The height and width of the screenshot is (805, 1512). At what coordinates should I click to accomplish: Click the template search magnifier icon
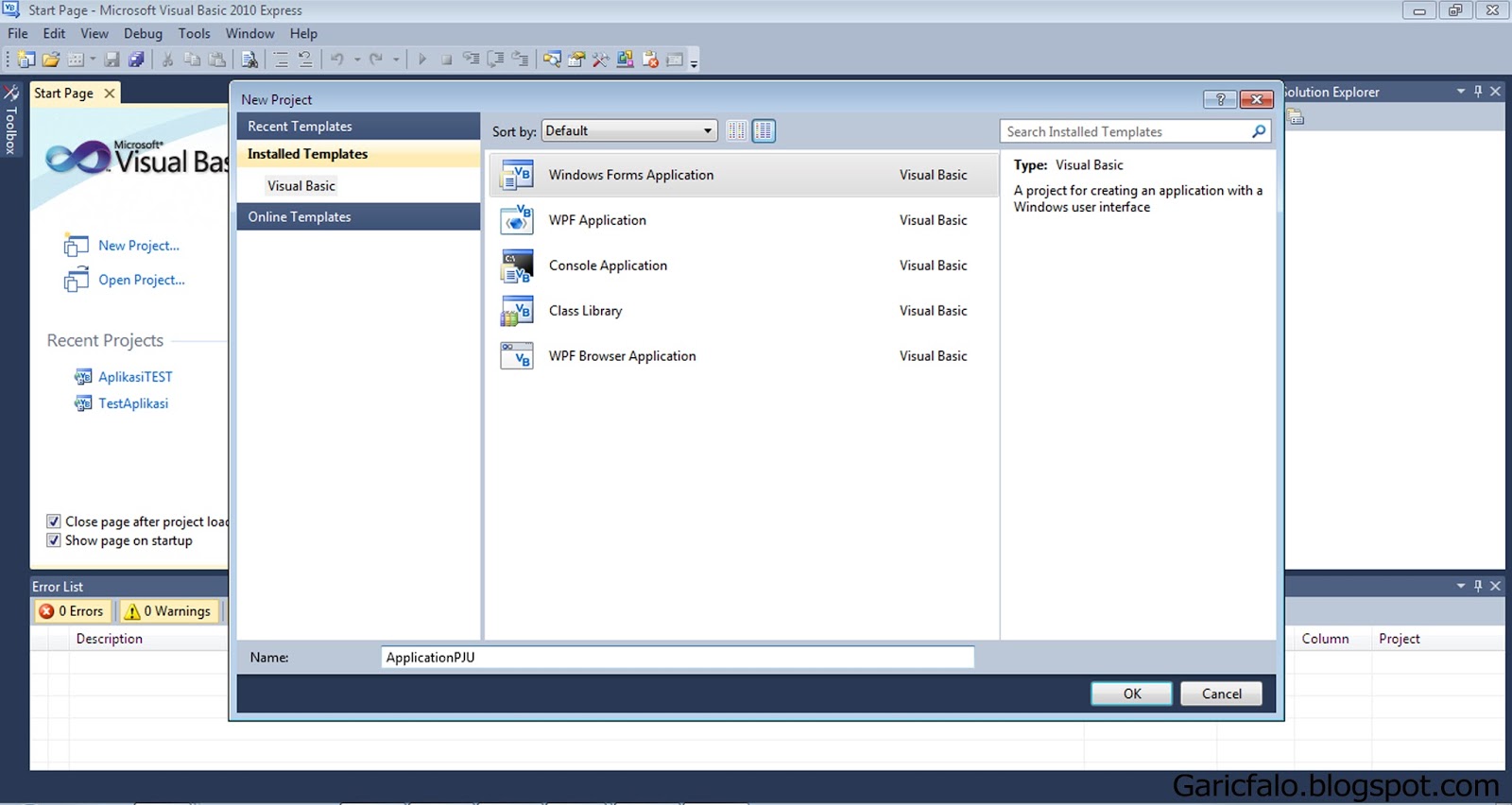click(x=1259, y=131)
